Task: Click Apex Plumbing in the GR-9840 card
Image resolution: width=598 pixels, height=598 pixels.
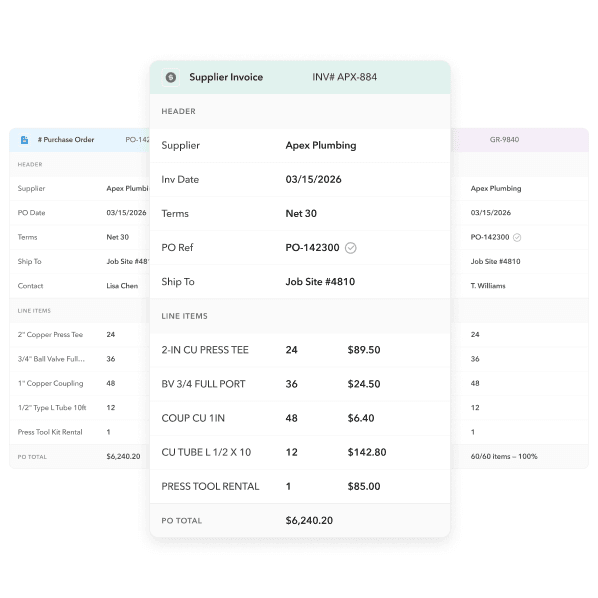Action: [x=496, y=188]
